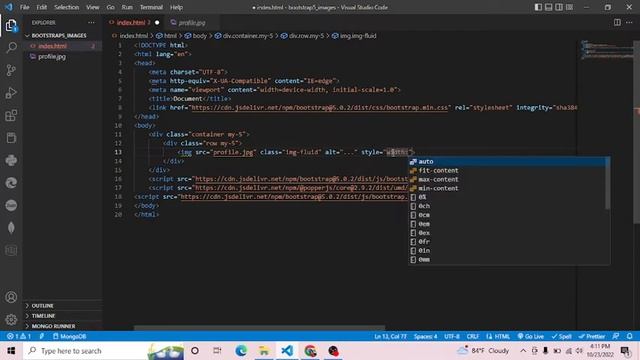The width and height of the screenshot is (640, 360).
Task: Open File Explorer from taskbar
Action: coord(264,351)
